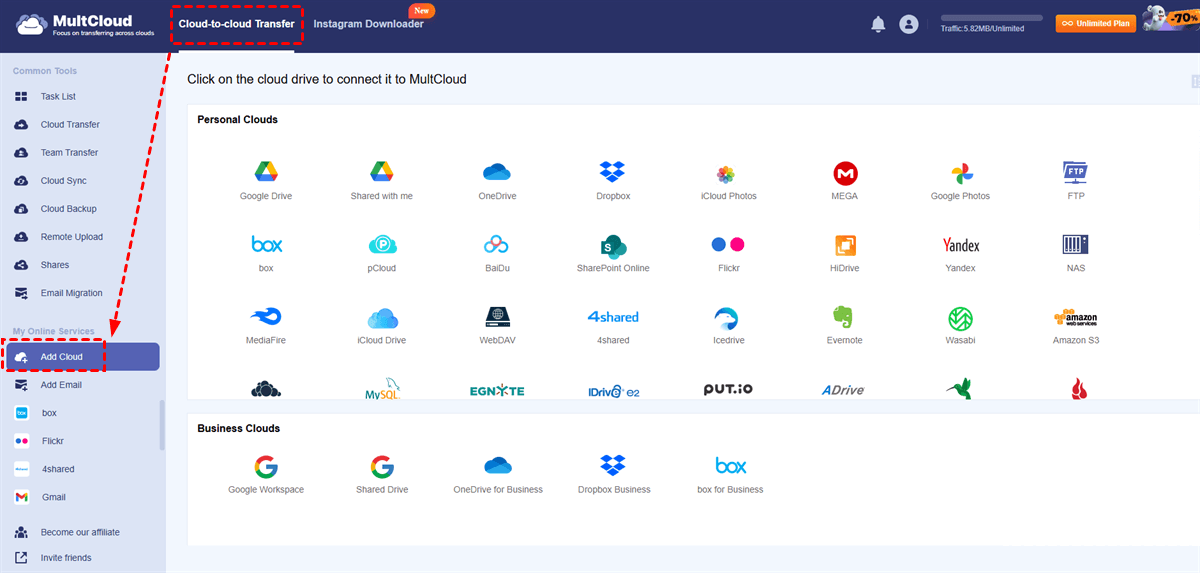This screenshot has width=1200, height=573.
Task: Add Google Shared Drive
Action: [x=381, y=474]
